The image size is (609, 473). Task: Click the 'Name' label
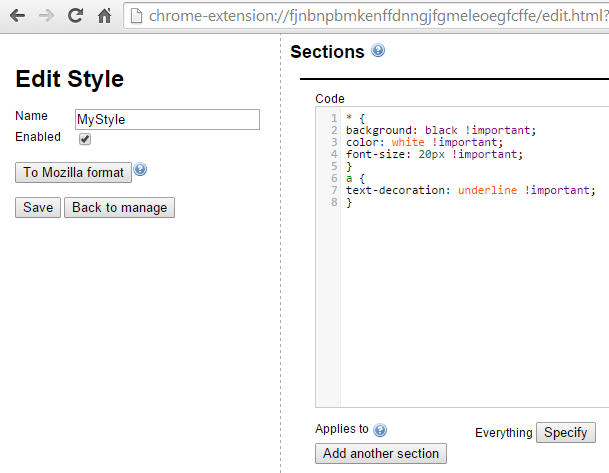tap(31, 116)
